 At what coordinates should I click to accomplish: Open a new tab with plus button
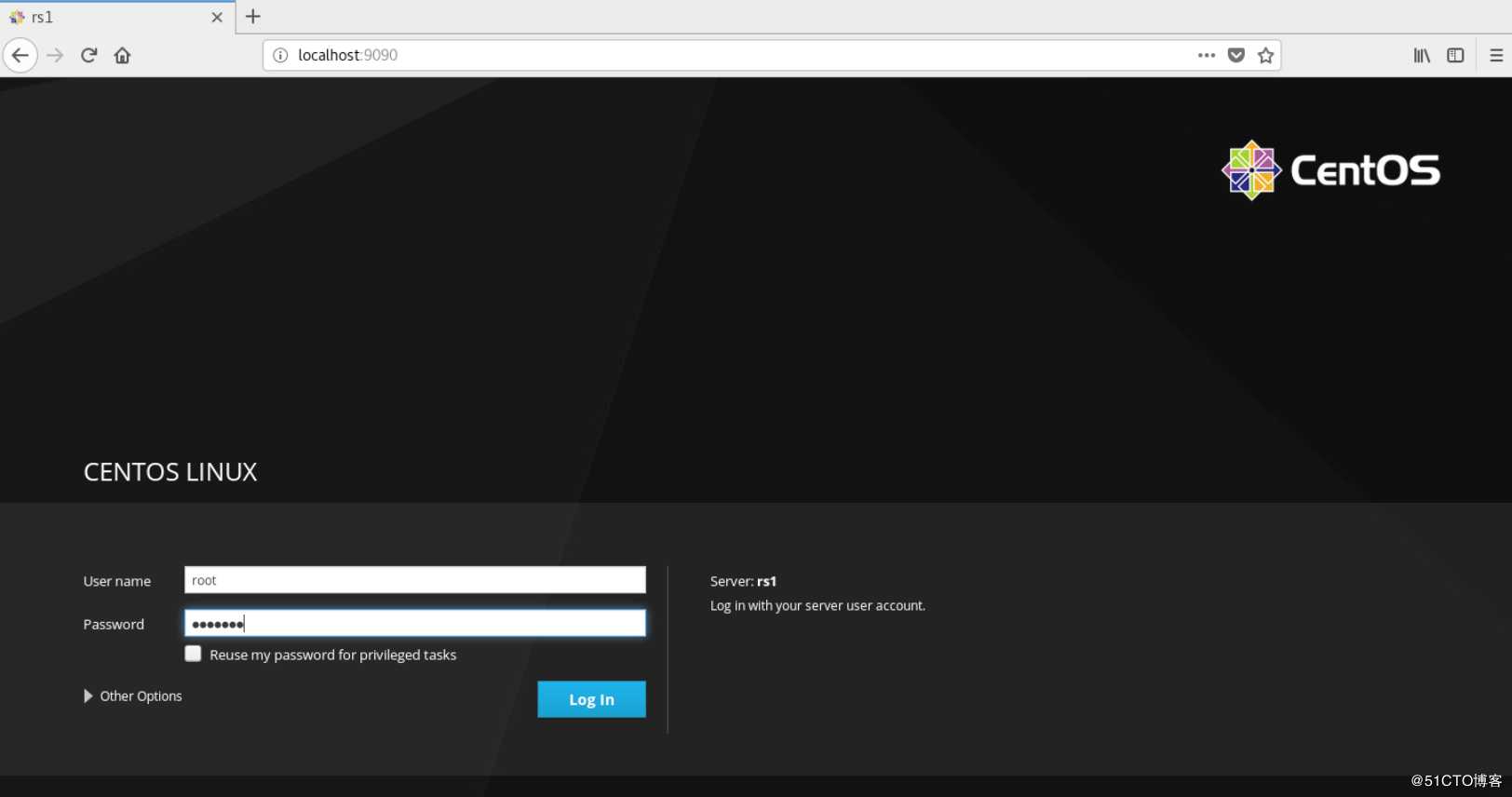pyautogui.click(x=253, y=17)
